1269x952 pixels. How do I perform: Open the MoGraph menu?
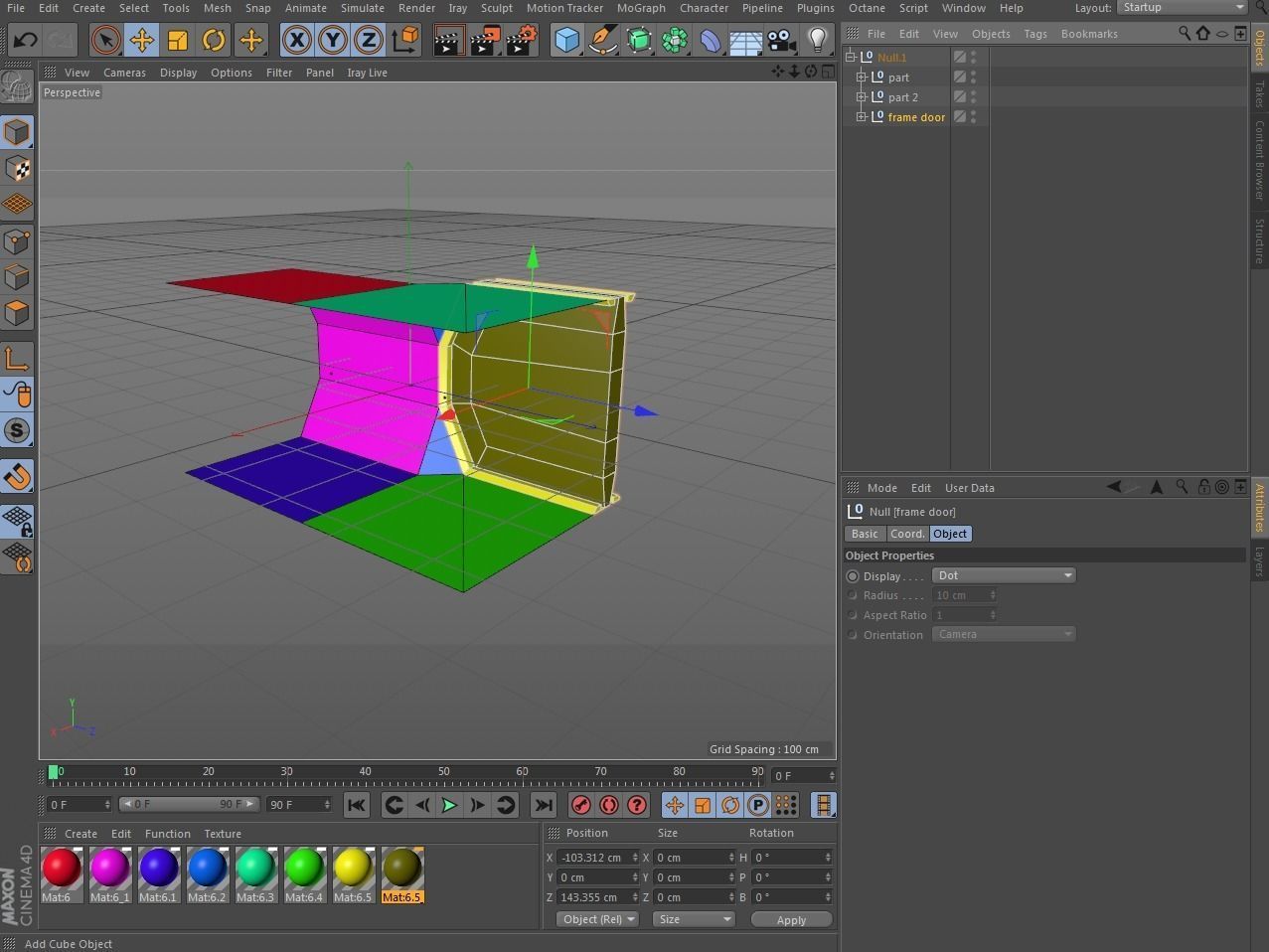click(x=641, y=8)
